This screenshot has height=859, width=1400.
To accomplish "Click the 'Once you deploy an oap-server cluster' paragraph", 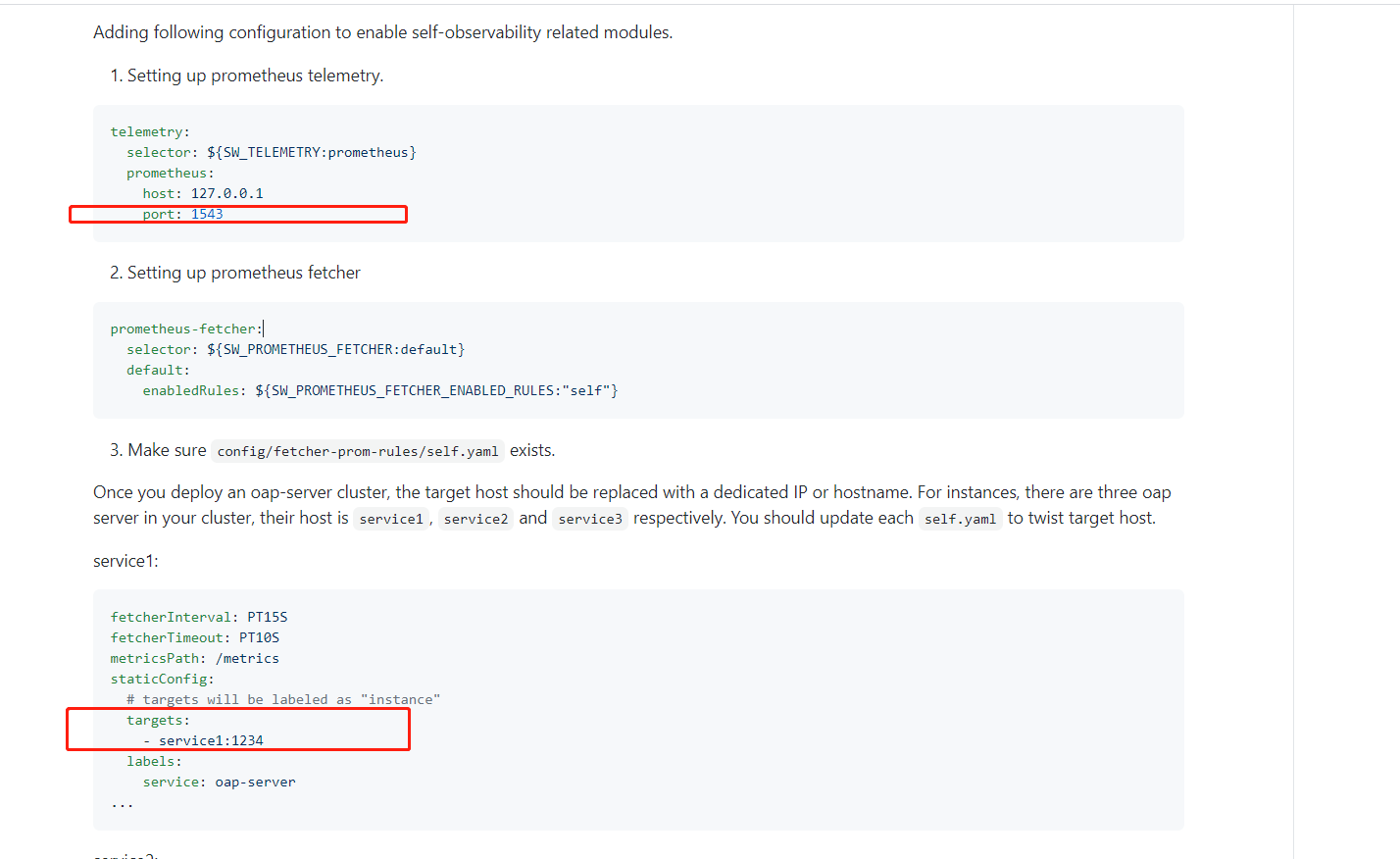I will point(632,505).
